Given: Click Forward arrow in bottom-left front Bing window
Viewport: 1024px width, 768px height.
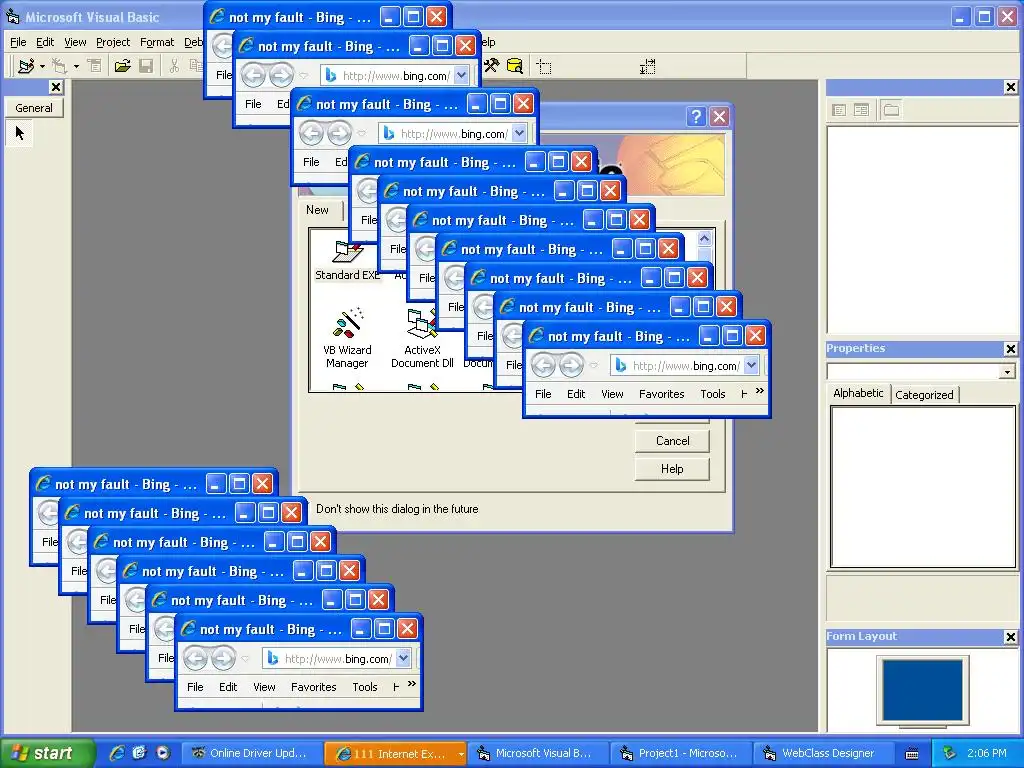Looking at the screenshot, I should [x=223, y=658].
